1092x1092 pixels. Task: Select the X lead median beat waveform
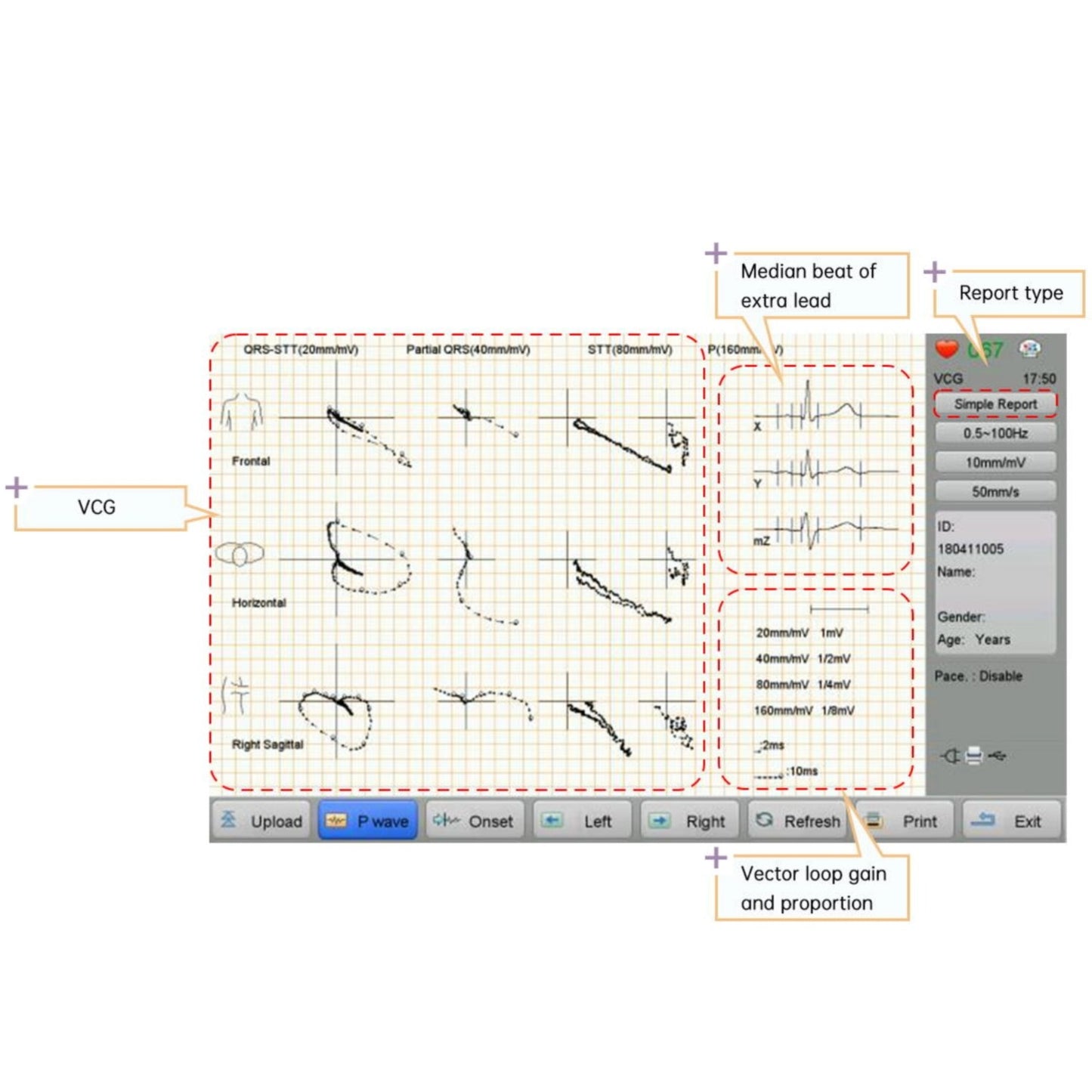824,414
